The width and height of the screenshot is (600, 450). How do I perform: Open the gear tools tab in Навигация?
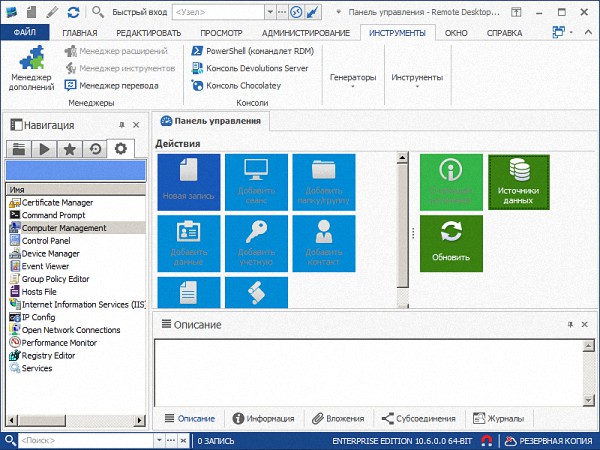click(x=121, y=149)
